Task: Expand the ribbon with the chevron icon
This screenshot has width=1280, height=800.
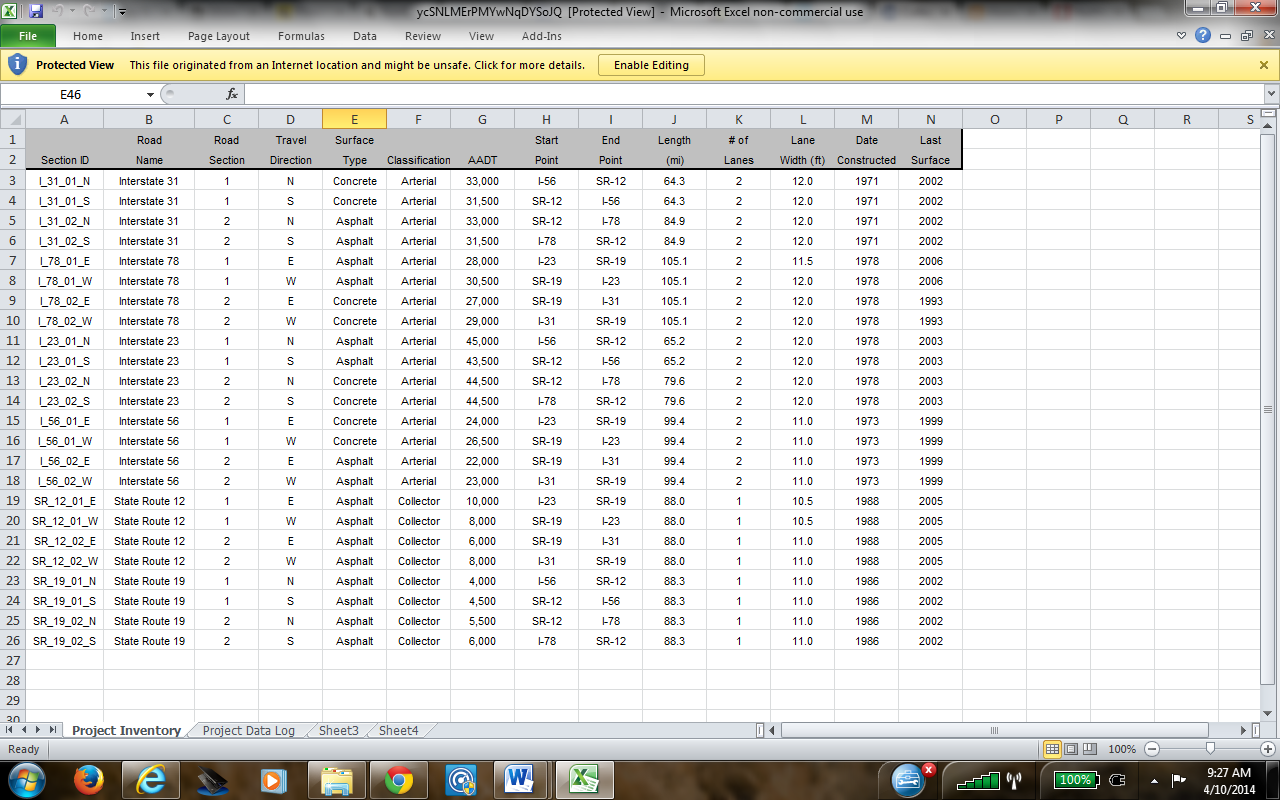Action: [x=1182, y=36]
